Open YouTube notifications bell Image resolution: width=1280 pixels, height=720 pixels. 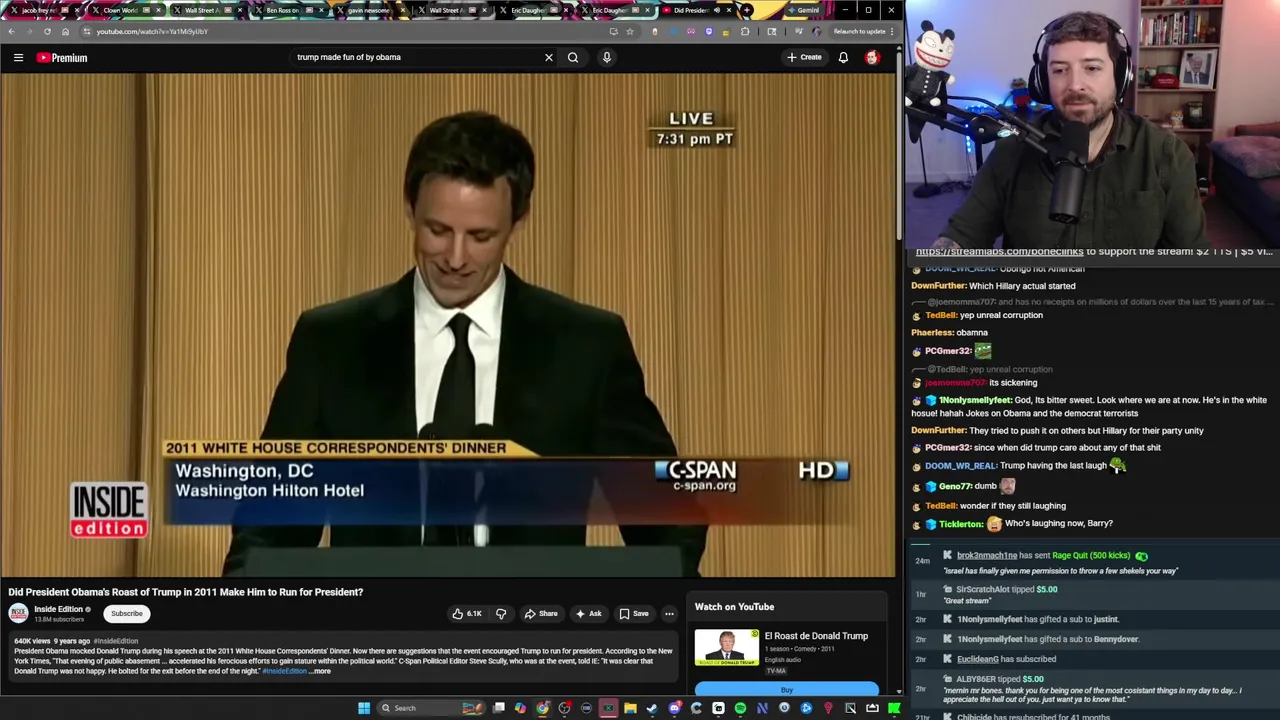(843, 57)
